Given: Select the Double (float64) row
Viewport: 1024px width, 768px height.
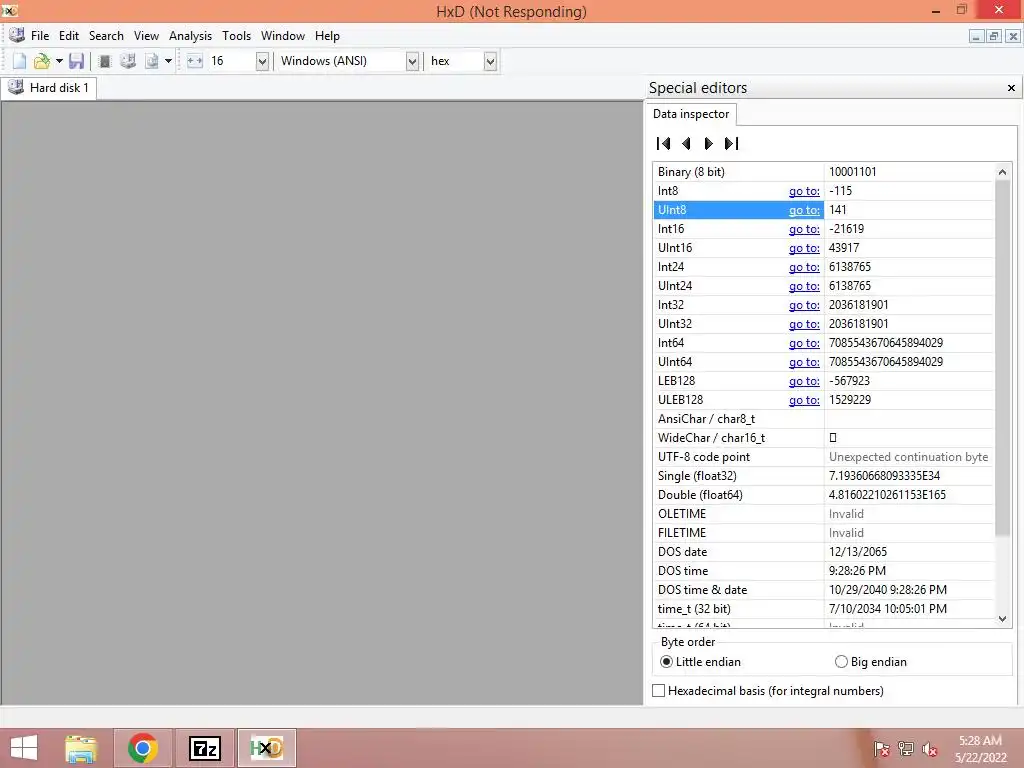Looking at the screenshot, I should [824, 495].
